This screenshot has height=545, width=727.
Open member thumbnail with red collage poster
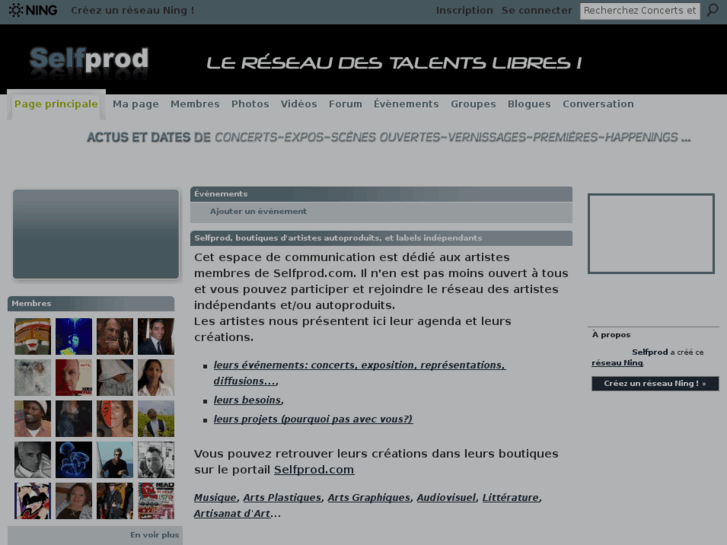point(156,501)
